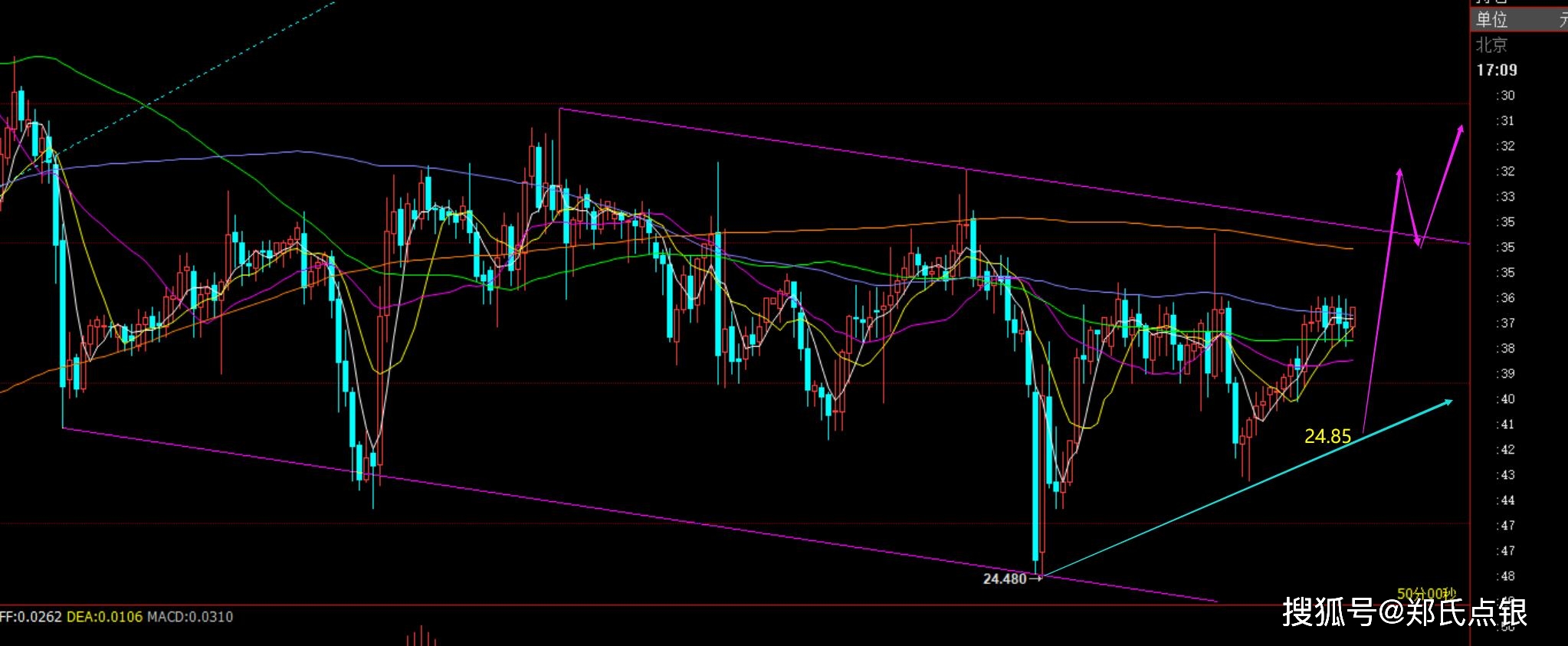Screen dimensions: 1568x646
Task: Select the 北京 label in the time column
Action: tap(1491, 44)
